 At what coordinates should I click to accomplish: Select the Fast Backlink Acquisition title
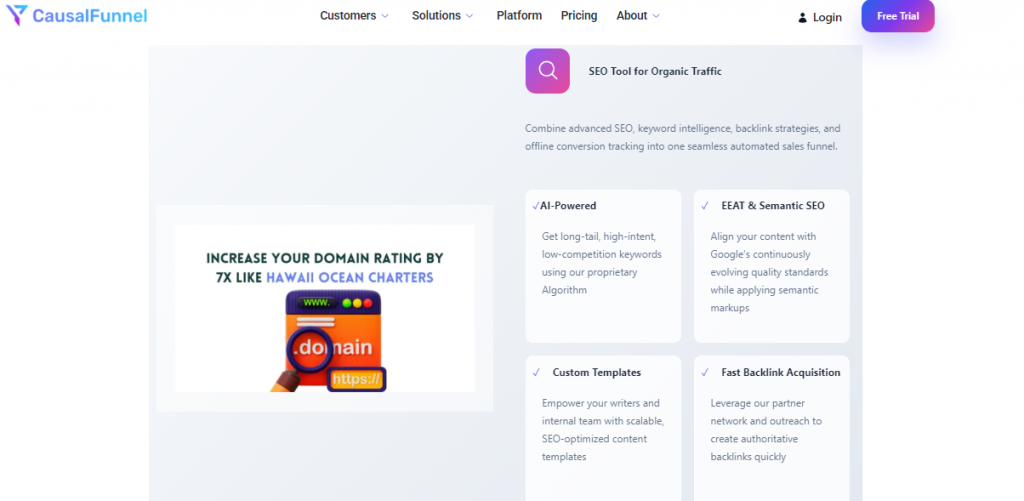(x=781, y=372)
